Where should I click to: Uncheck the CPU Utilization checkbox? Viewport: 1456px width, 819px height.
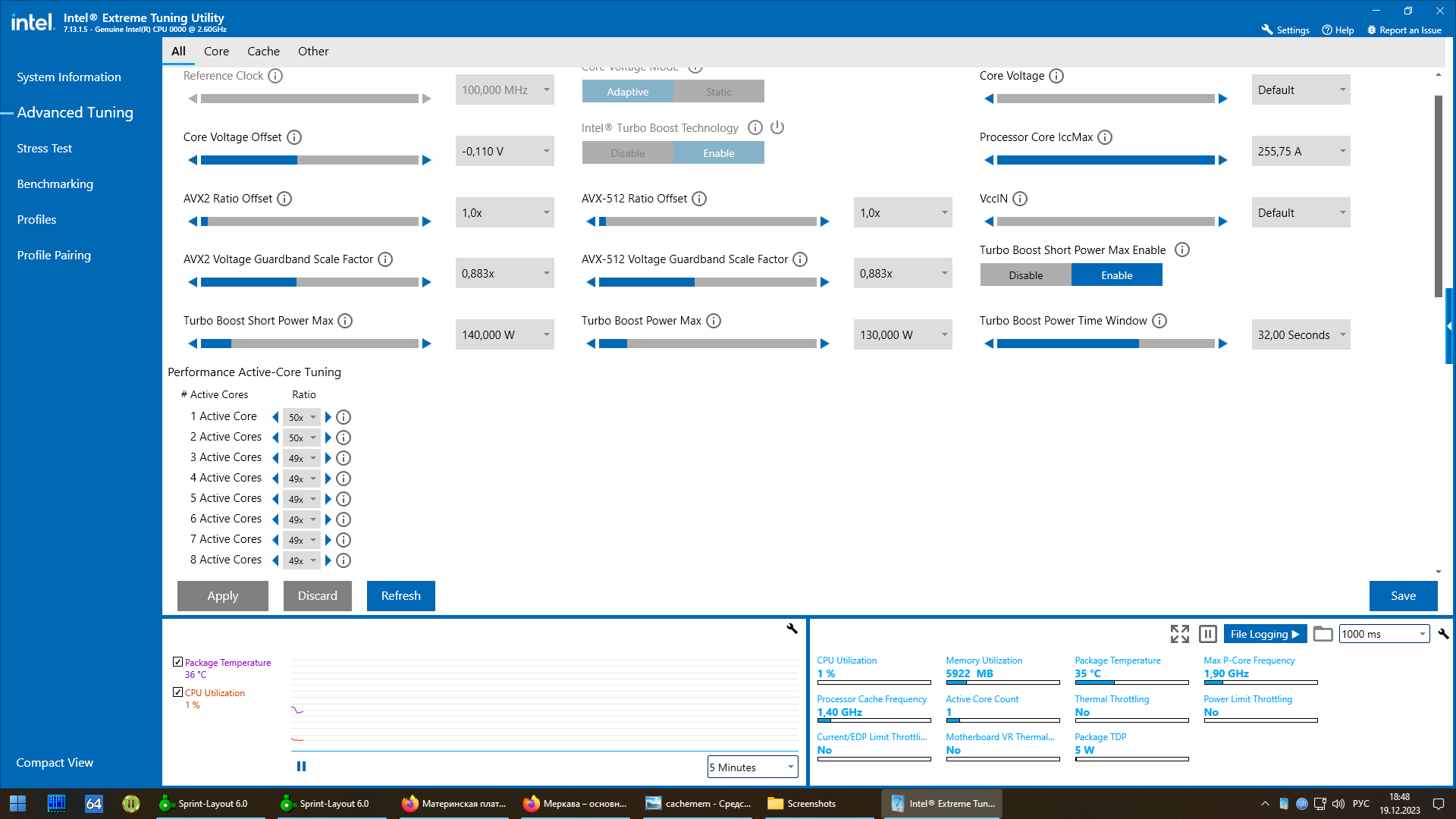(177, 692)
